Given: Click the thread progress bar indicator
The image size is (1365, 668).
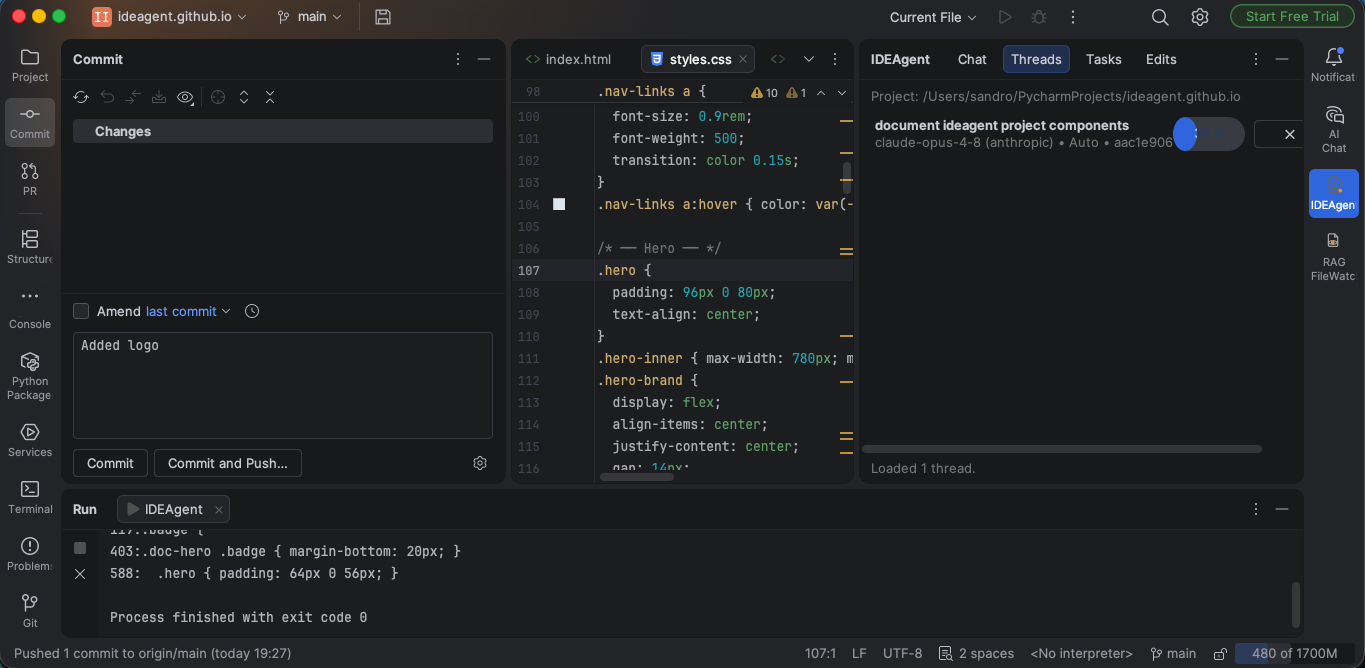Looking at the screenshot, I should coord(1208,134).
